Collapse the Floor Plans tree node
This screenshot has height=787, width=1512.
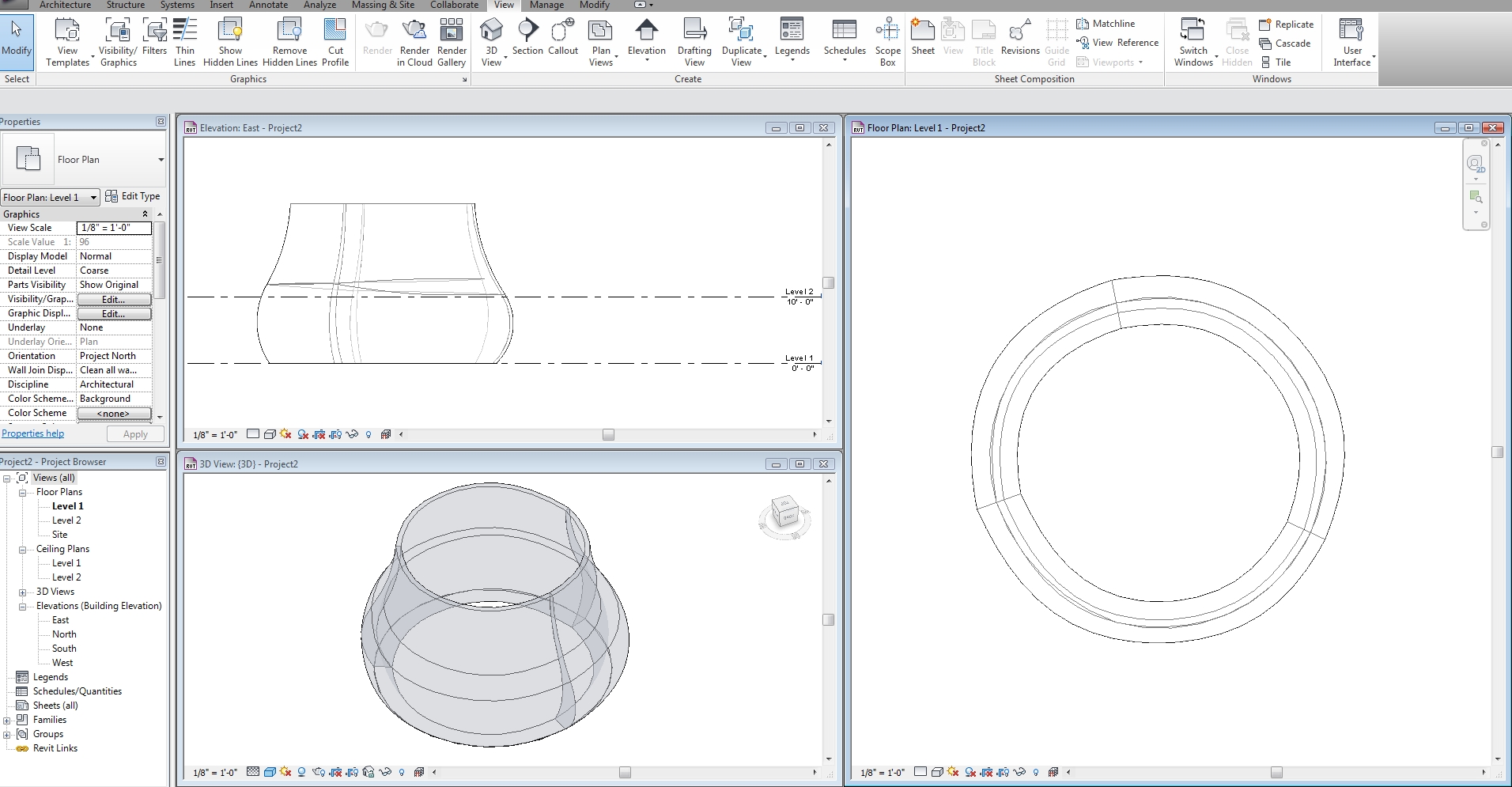coord(23,493)
